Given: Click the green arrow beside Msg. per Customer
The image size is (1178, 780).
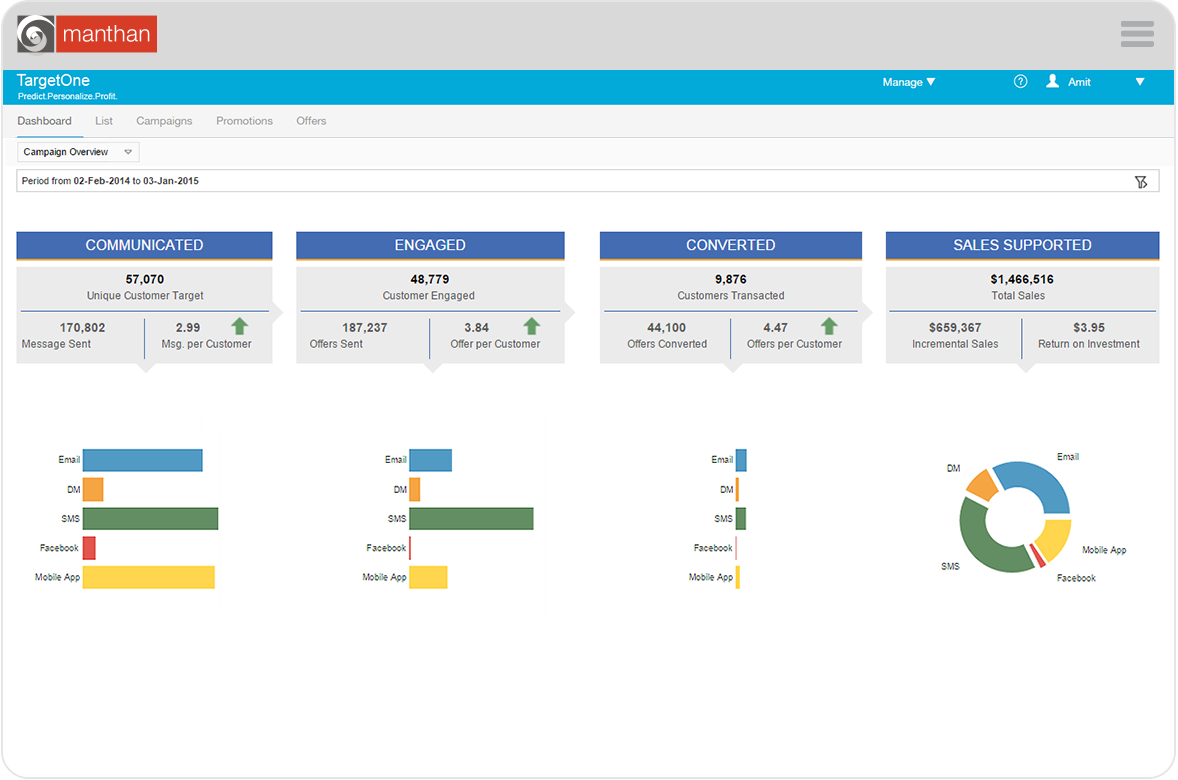Looking at the screenshot, I should (239, 325).
